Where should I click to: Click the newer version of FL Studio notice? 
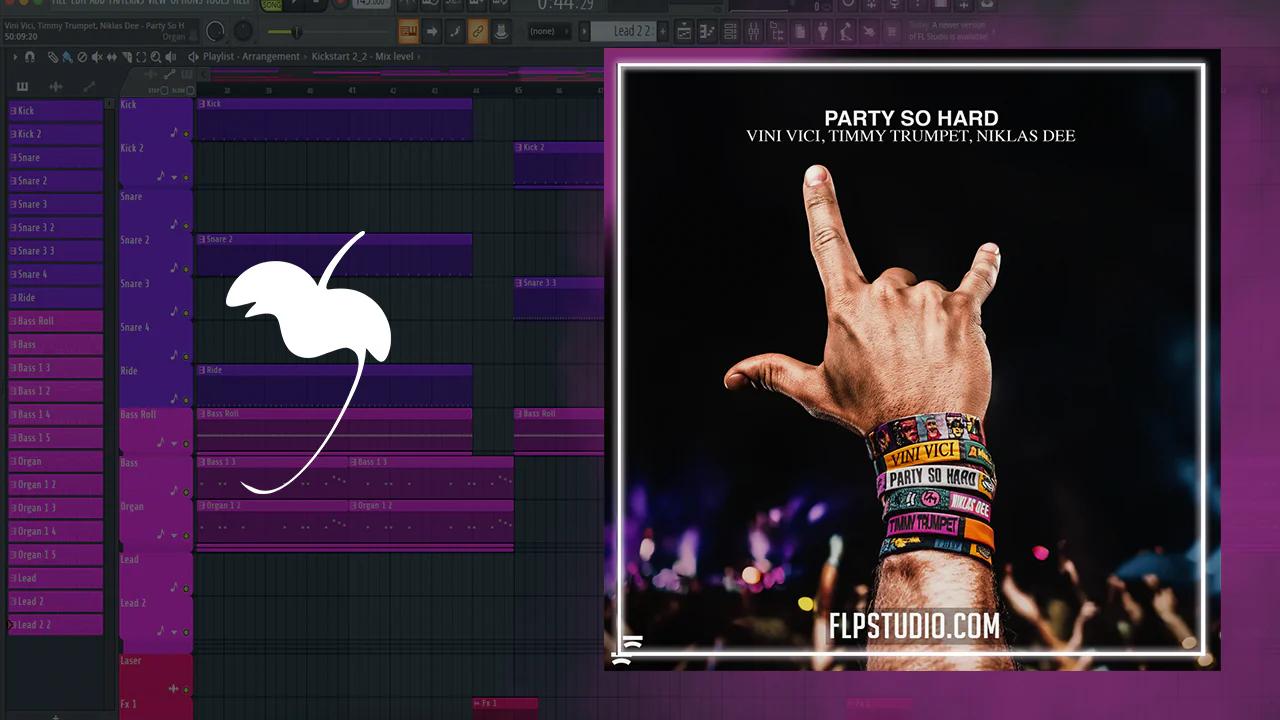pos(947,31)
